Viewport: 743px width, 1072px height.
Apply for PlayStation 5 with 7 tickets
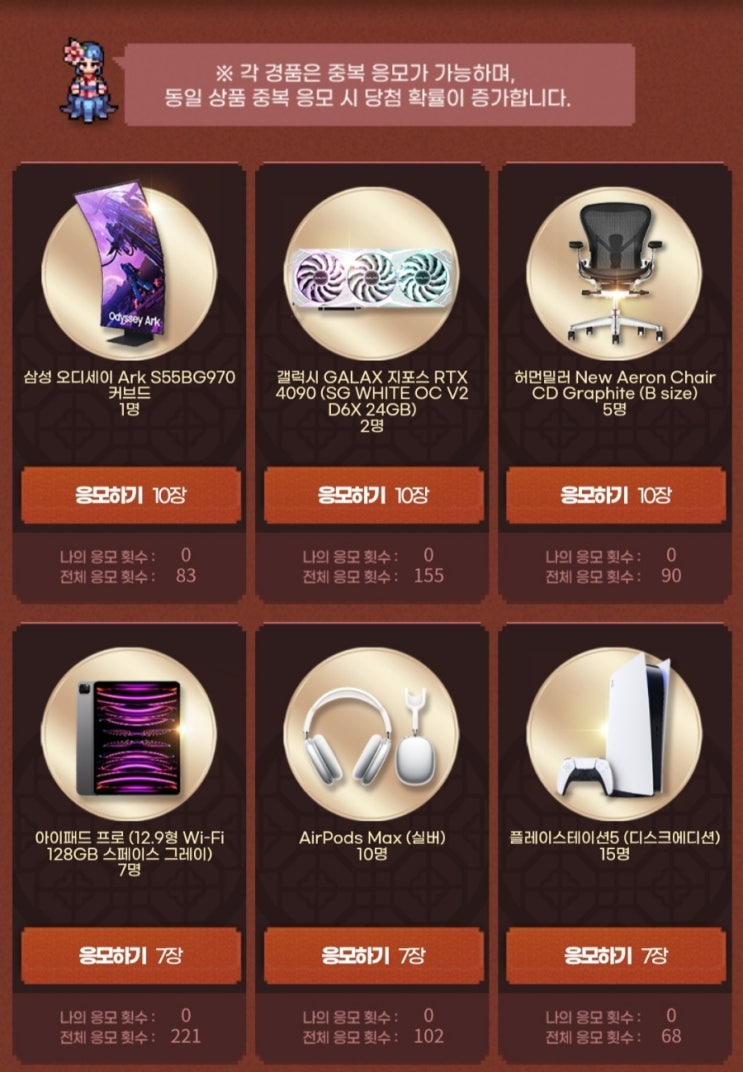click(615, 955)
